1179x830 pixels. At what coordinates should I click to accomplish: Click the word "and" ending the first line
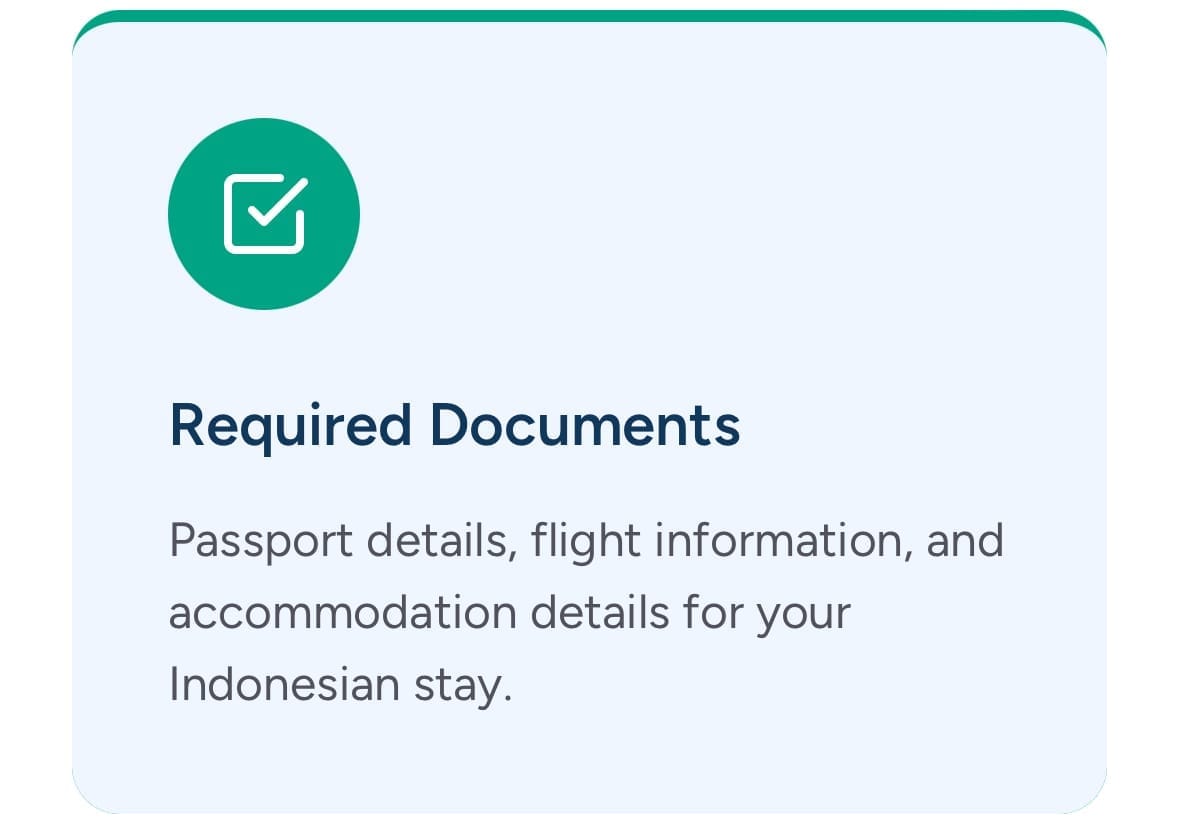point(965,541)
